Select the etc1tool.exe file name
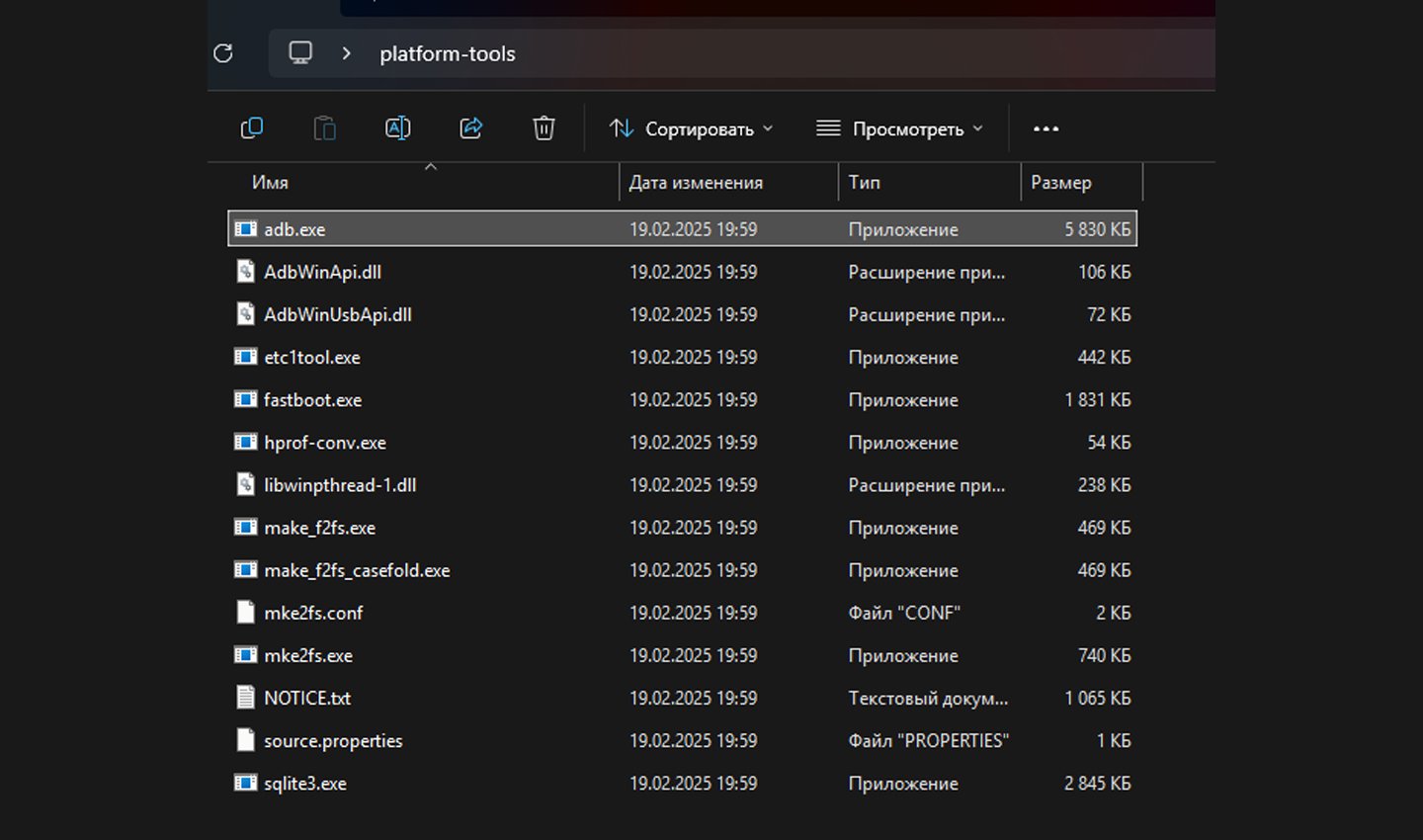Viewport: 1423px width, 840px height. [312, 357]
